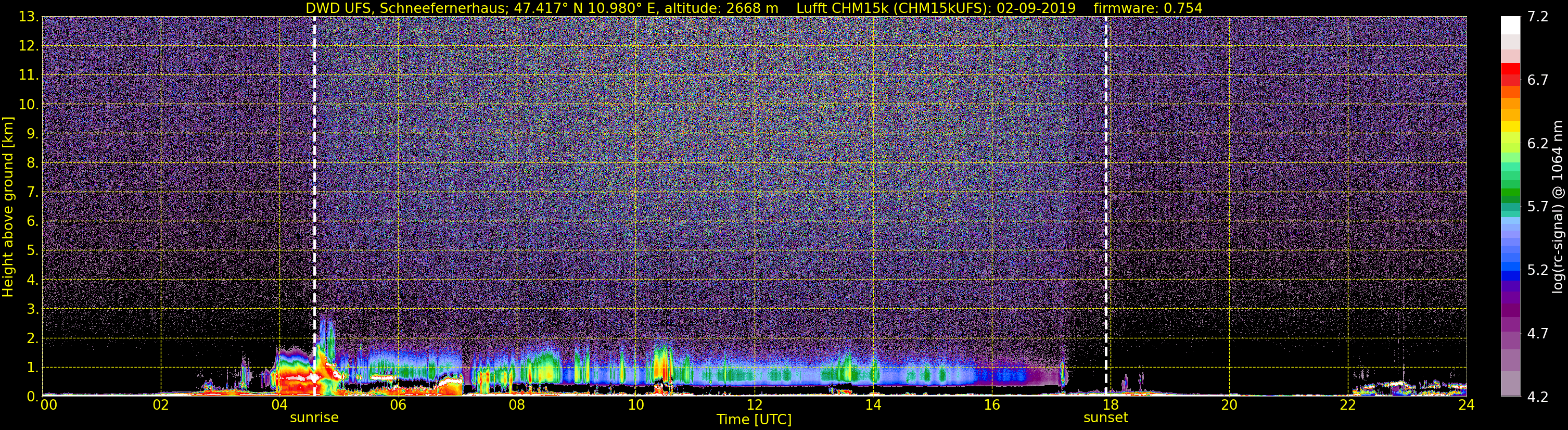Click the low cloud layer after 22 UTC
This screenshot has height=430, width=1568.
pos(1409,387)
